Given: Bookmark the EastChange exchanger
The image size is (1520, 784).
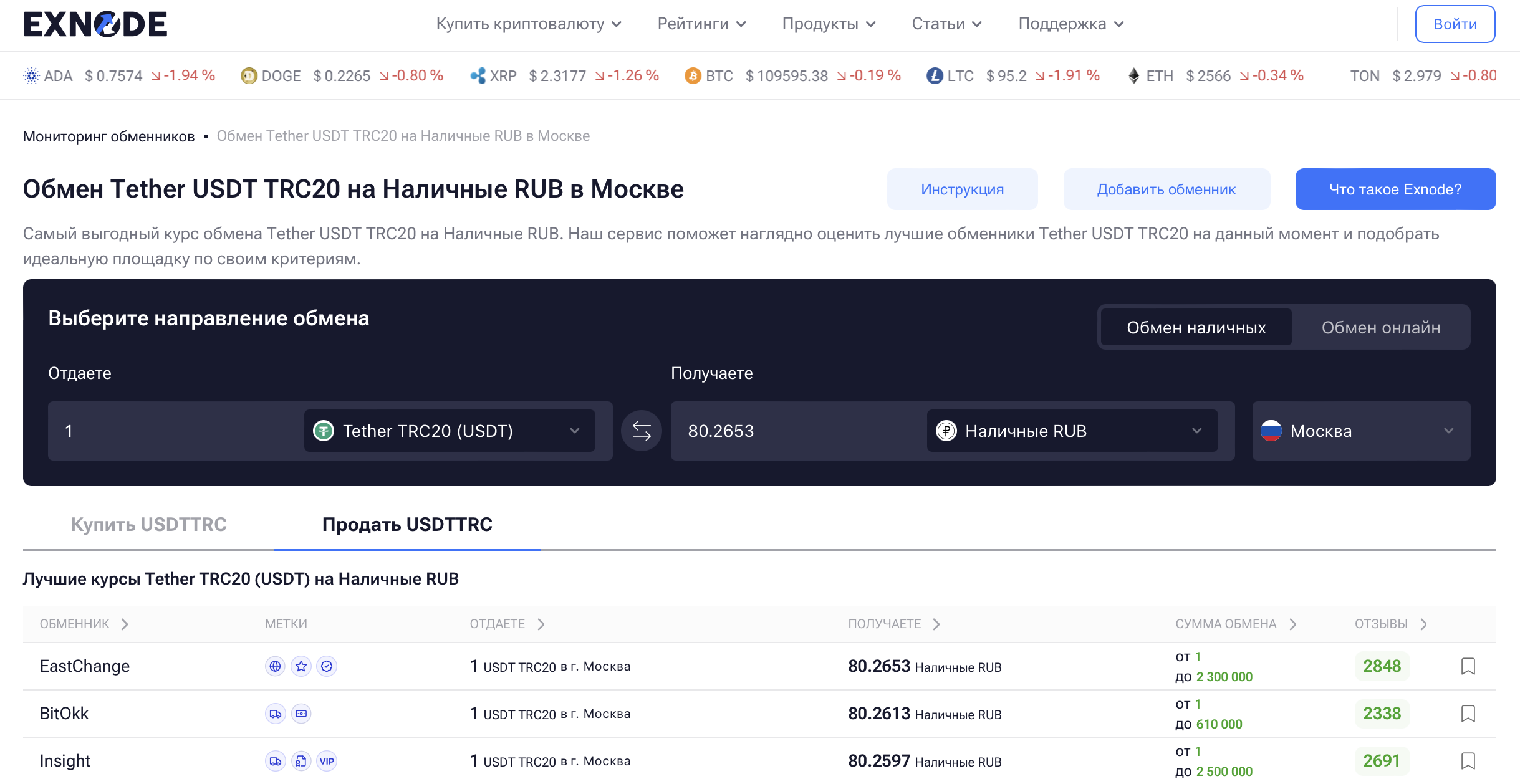Looking at the screenshot, I should coord(1469,666).
